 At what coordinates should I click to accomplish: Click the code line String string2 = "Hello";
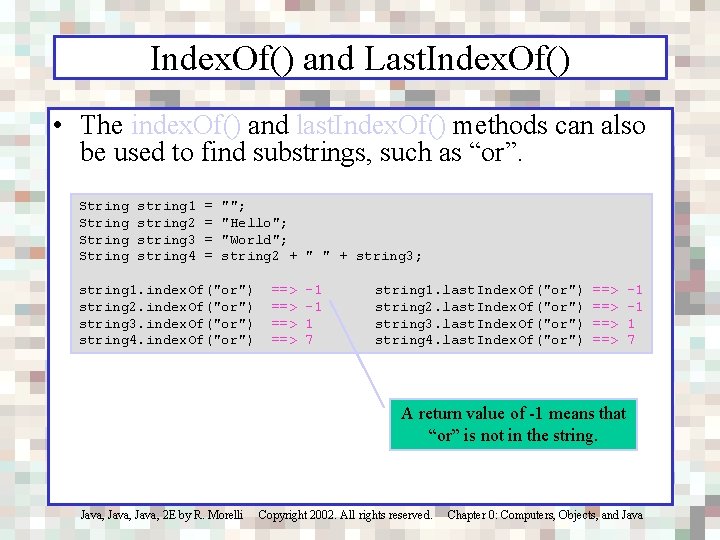[x=183, y=223]
